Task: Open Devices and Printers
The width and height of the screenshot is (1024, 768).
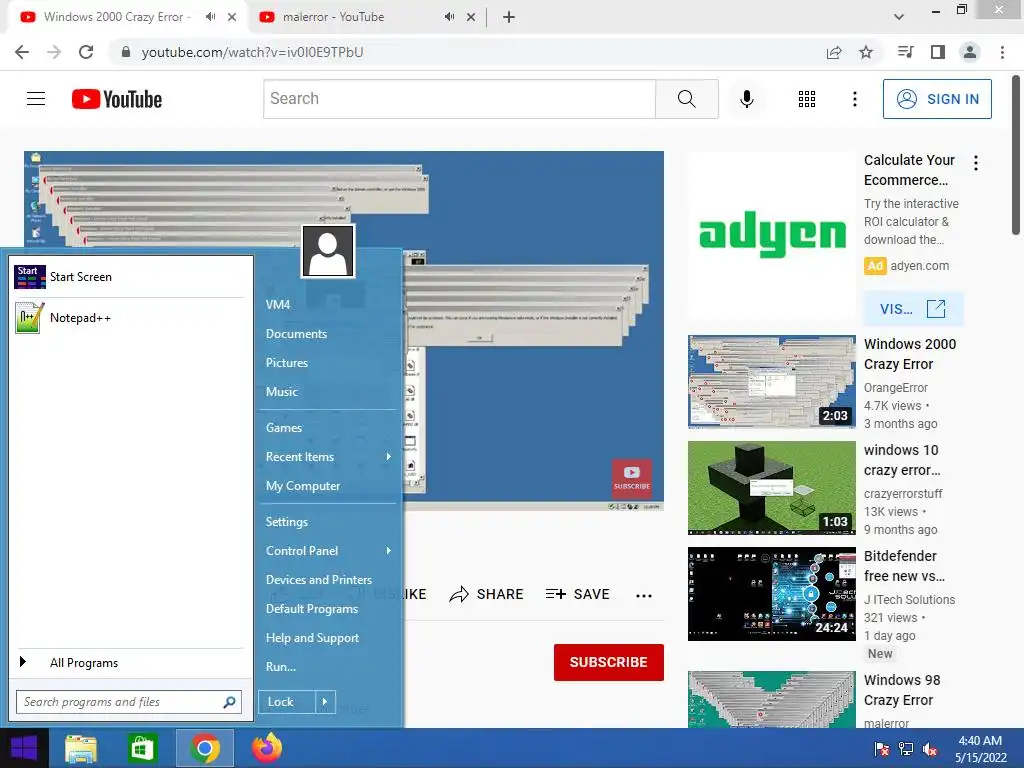Action: [319, 580]
